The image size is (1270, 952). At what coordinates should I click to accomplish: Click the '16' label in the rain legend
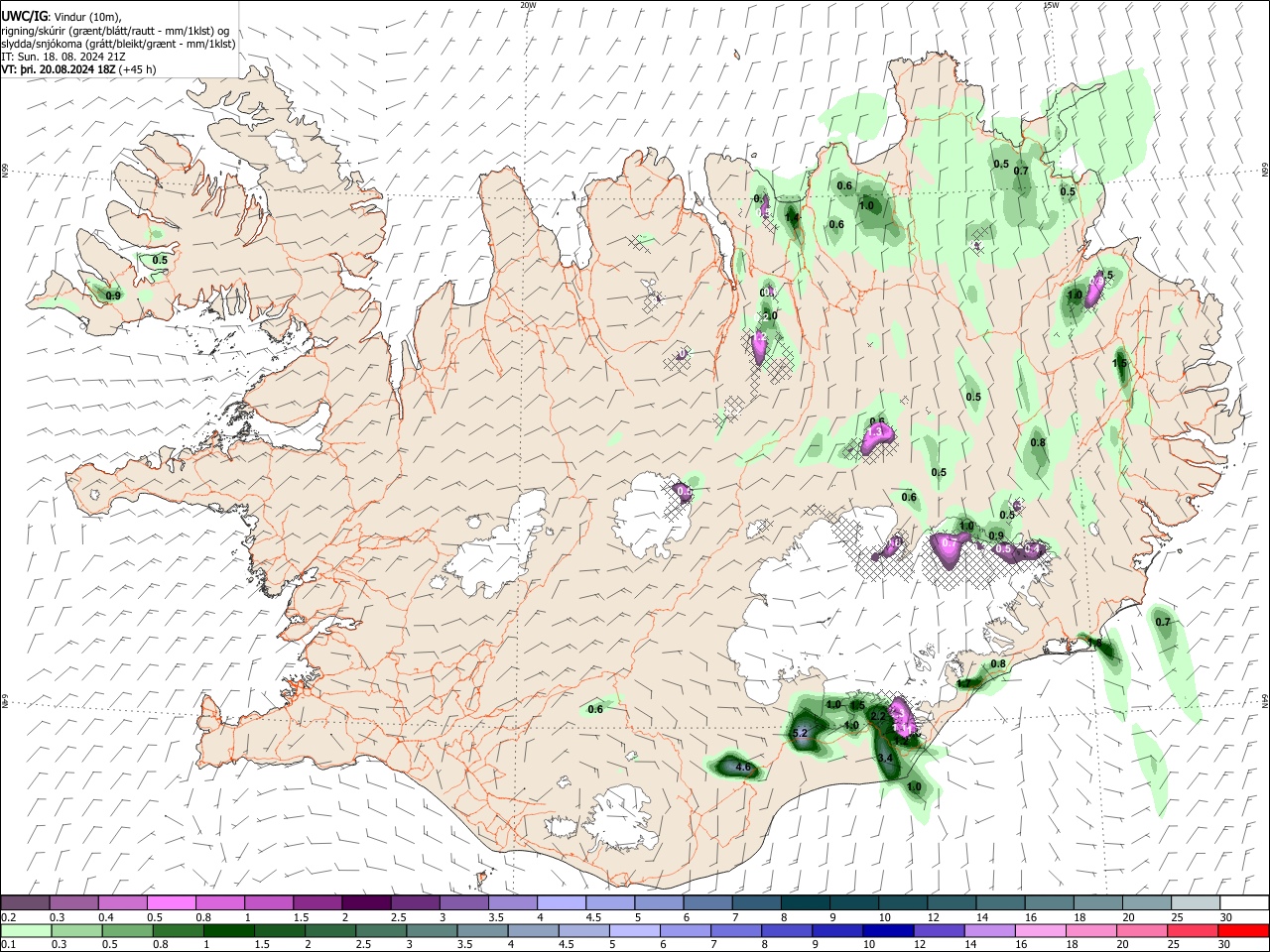point(1022,945)
